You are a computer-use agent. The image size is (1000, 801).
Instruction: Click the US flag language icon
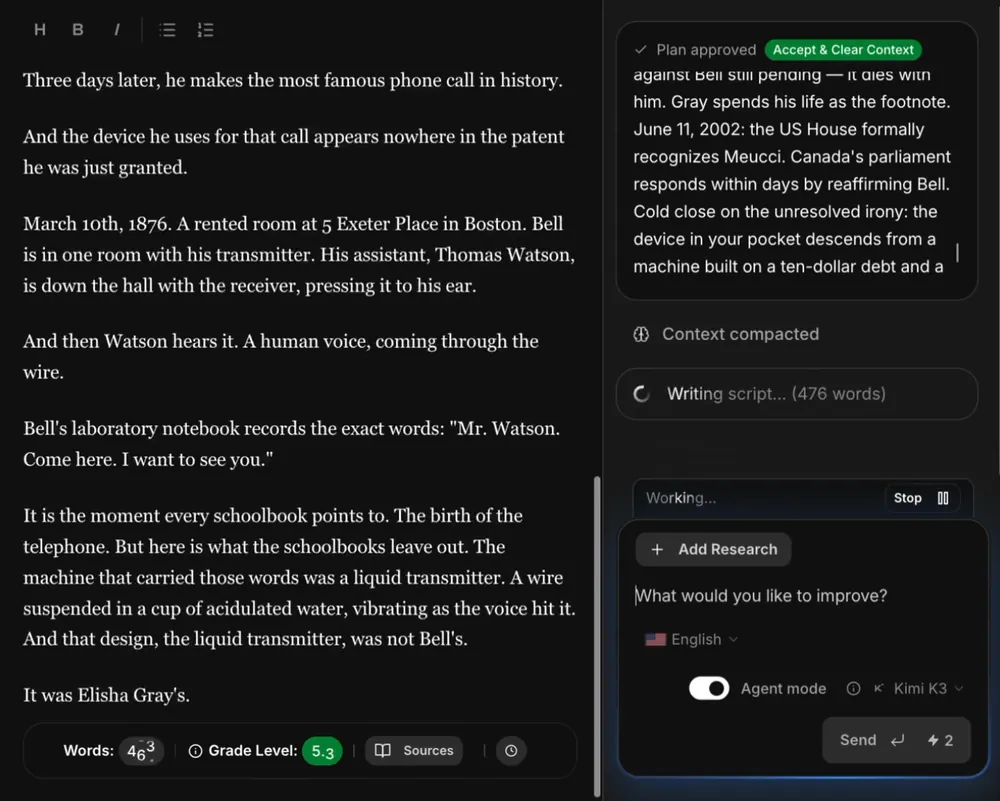click(x=656, y=639)
